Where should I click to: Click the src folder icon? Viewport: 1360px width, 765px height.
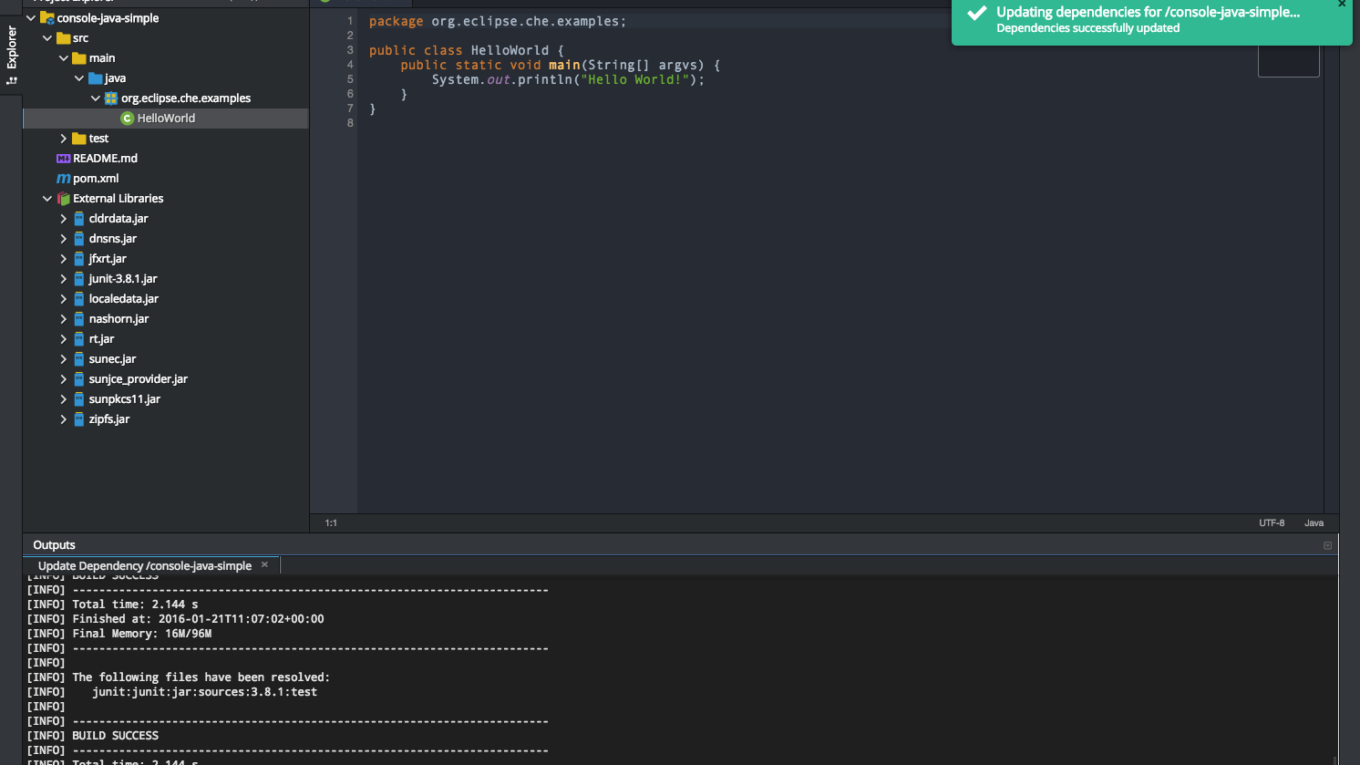63,38
